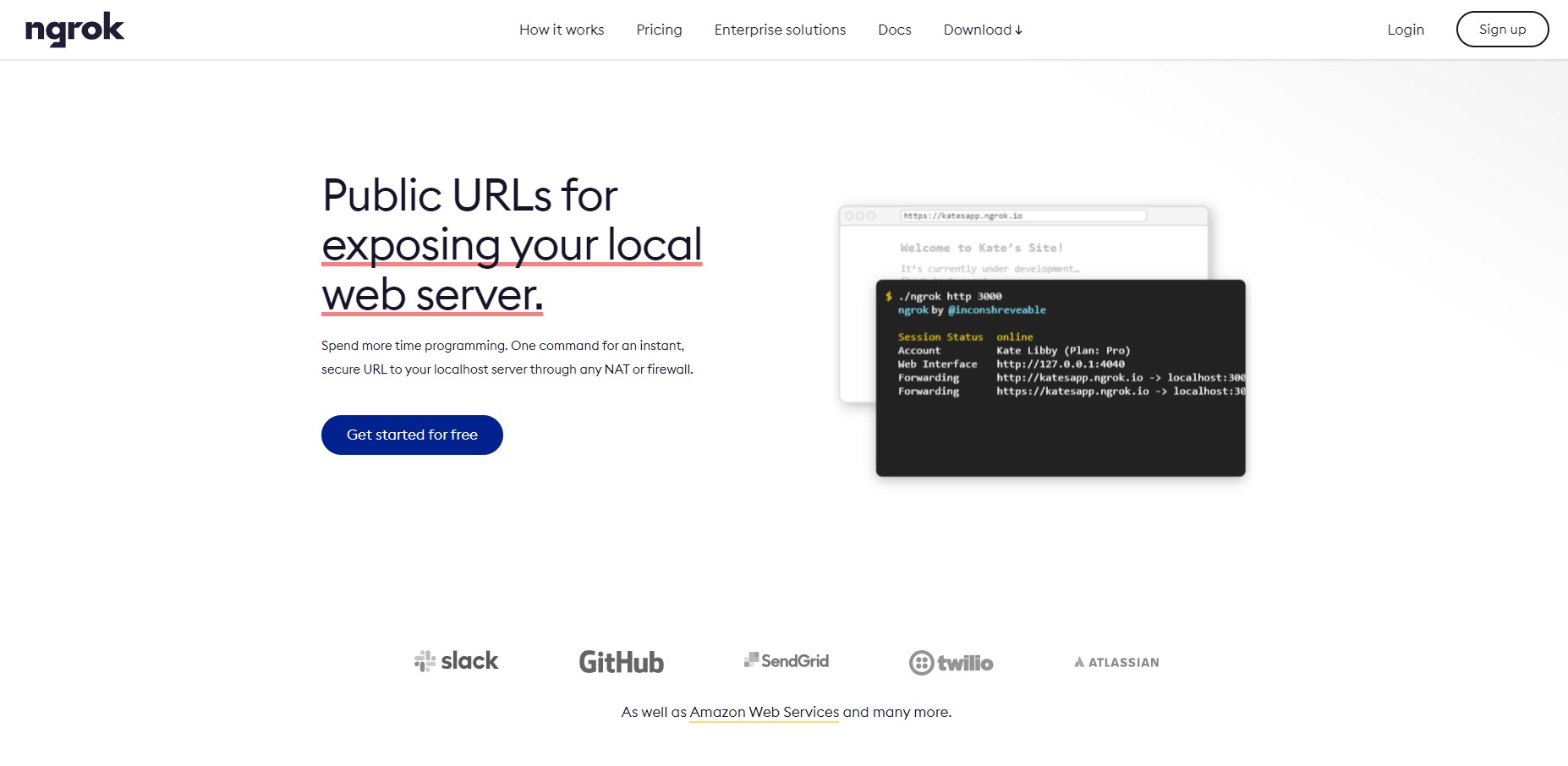This screenshot has width=1568, height=766.
Task: Open the How it works page
Action: click(562, 30)
